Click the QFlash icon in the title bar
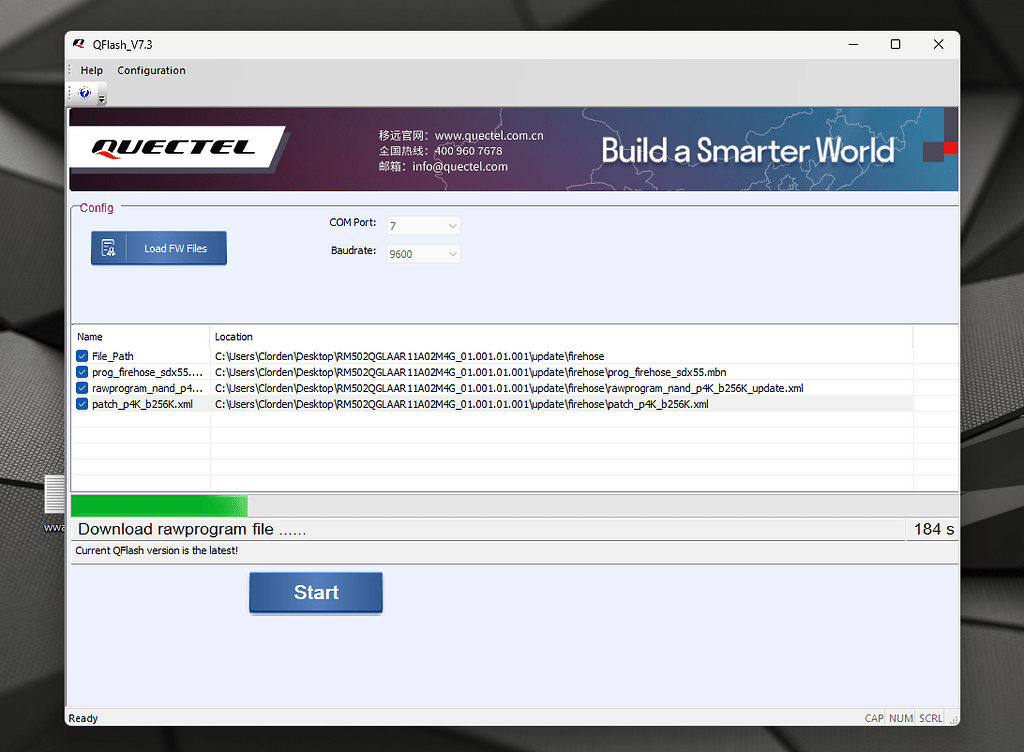 pyautogui.click(x=77, y=44)
